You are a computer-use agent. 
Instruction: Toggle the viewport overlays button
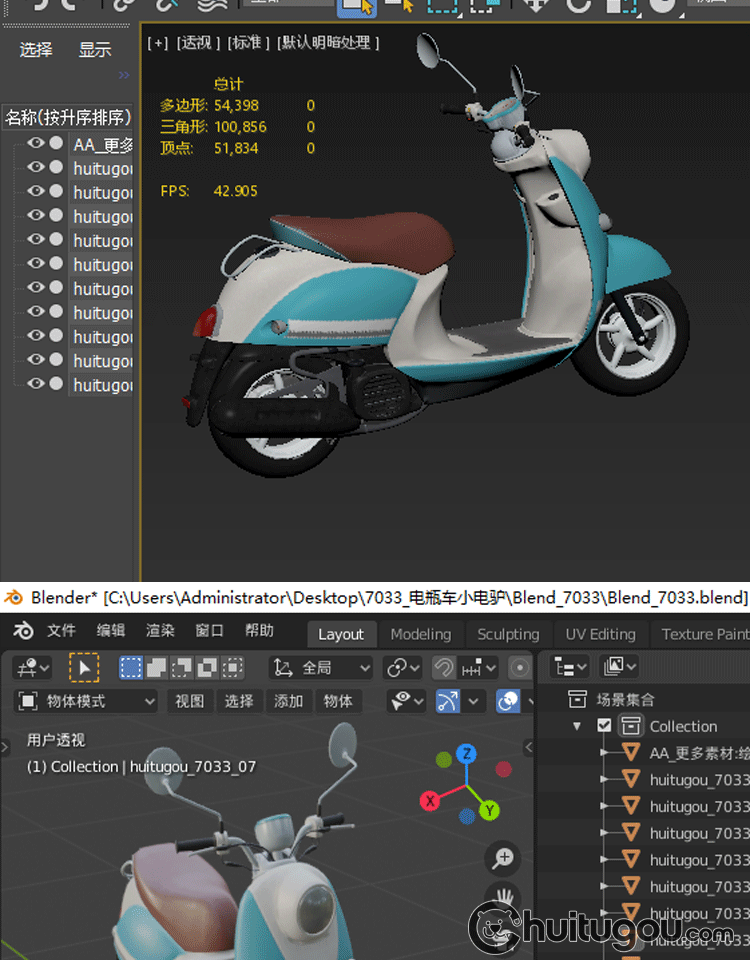tap(509, 701)
